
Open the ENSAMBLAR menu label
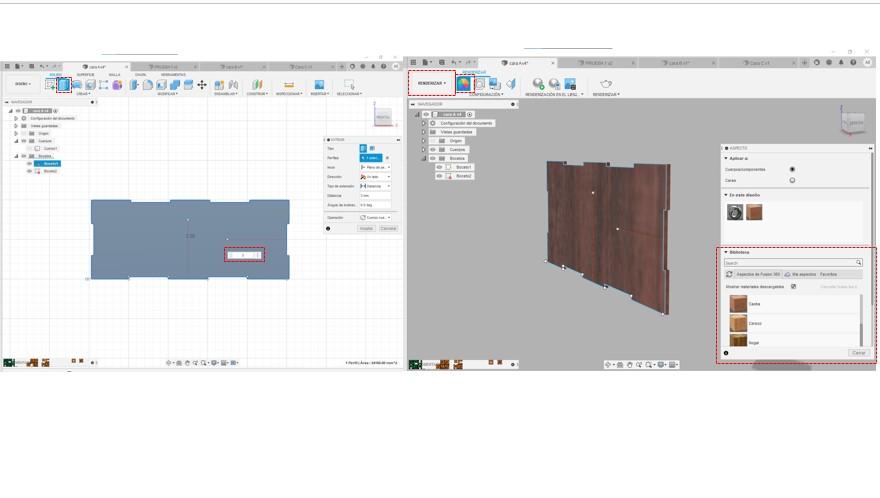[x=226, y=94]
